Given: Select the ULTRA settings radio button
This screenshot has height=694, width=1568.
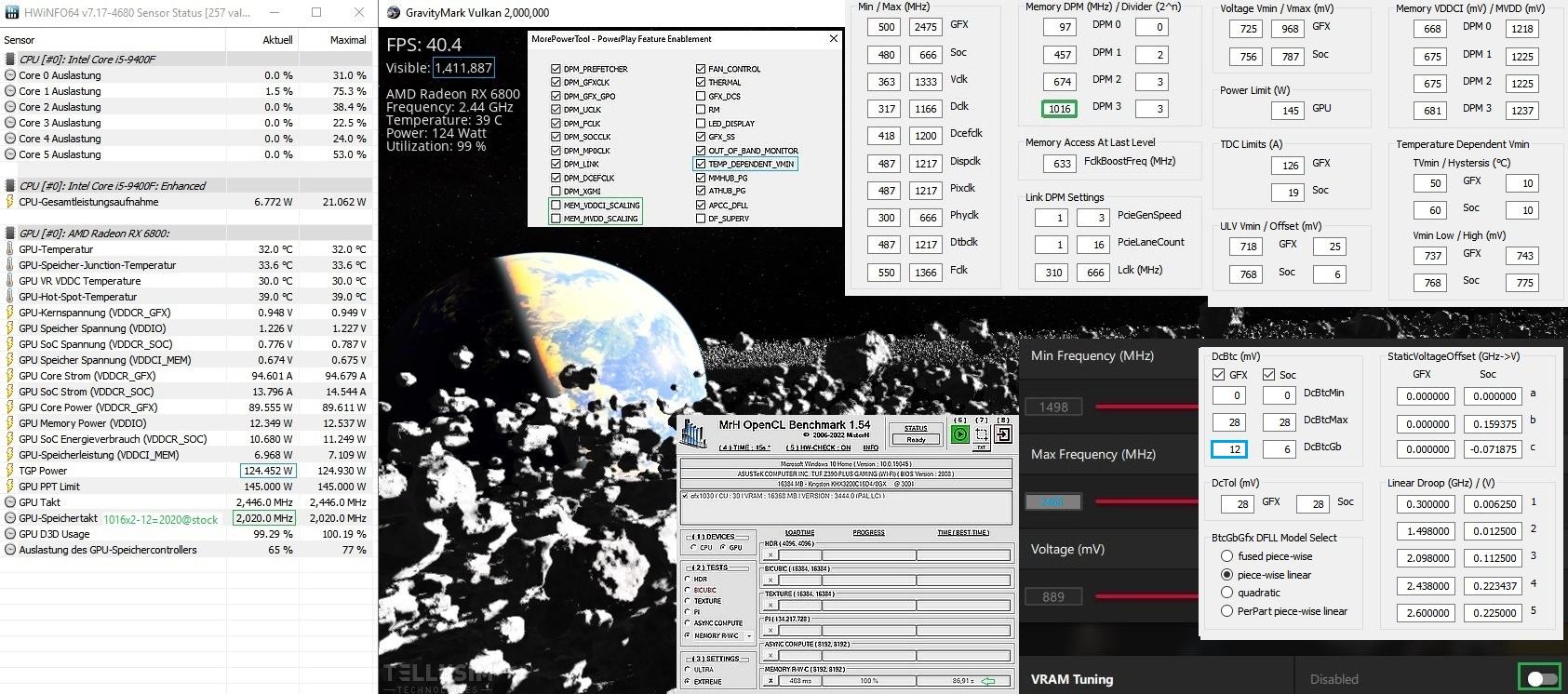Looking at the screenshot, I should pyautogui.click(x=688, y=669).
